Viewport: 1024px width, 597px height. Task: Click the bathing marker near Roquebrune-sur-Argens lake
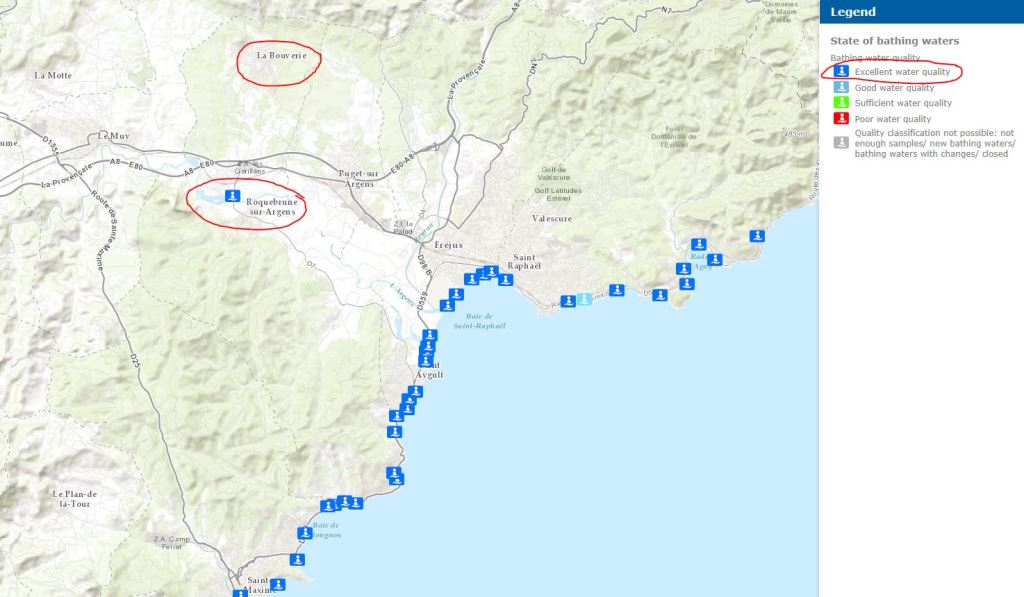232,195
